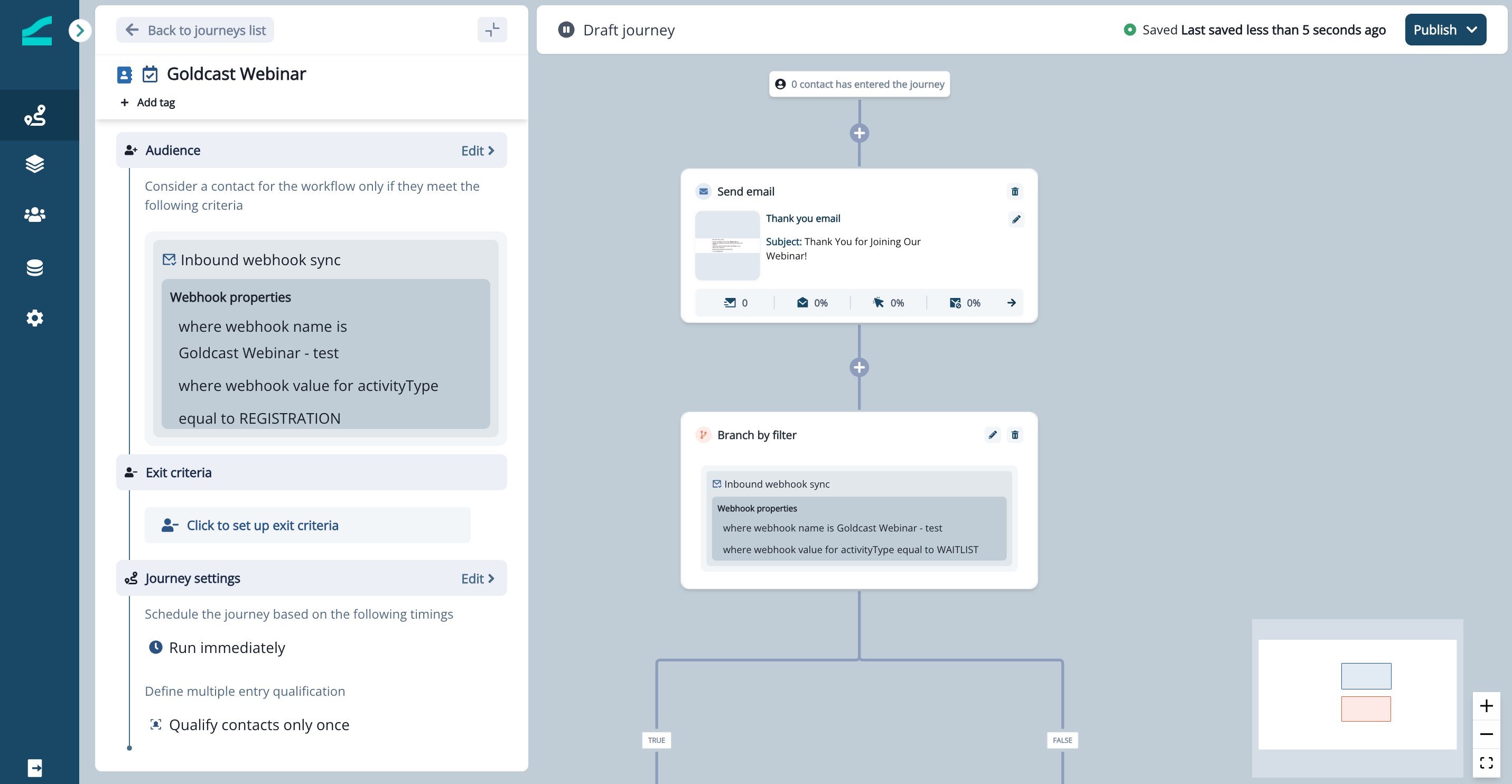This screenshot has height=784, width=1512.
Task: Click the Exit criteria section header
Action: coord(312,472)
